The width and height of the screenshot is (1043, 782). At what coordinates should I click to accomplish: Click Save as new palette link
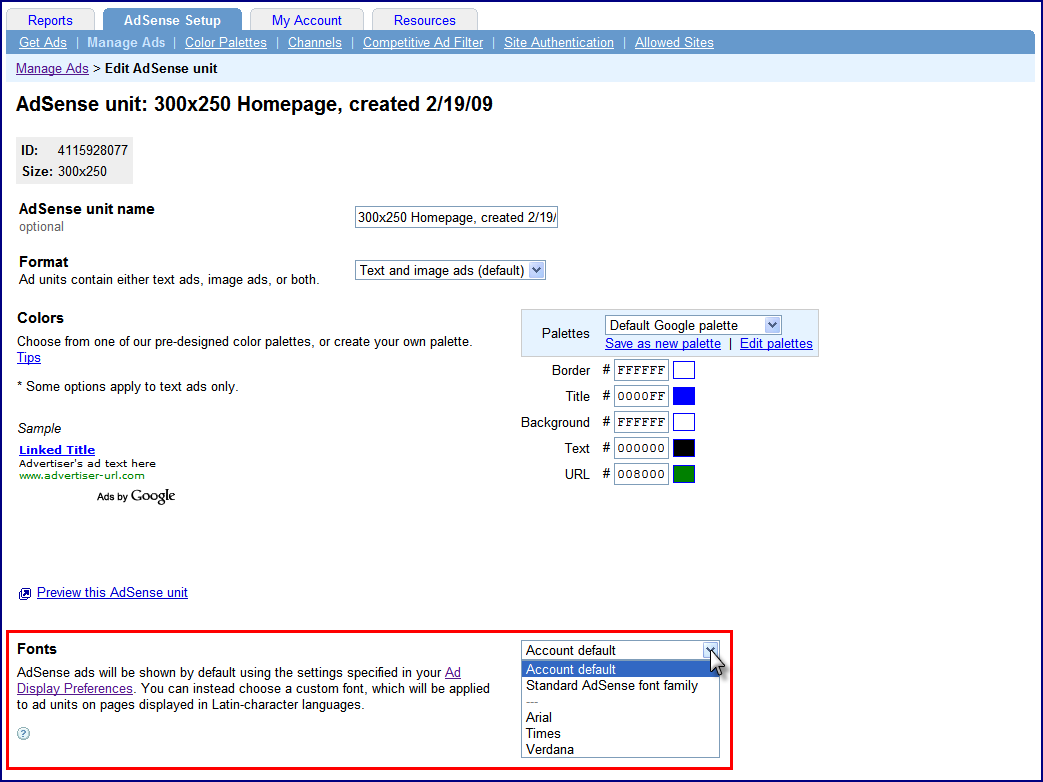pos(663,344)
